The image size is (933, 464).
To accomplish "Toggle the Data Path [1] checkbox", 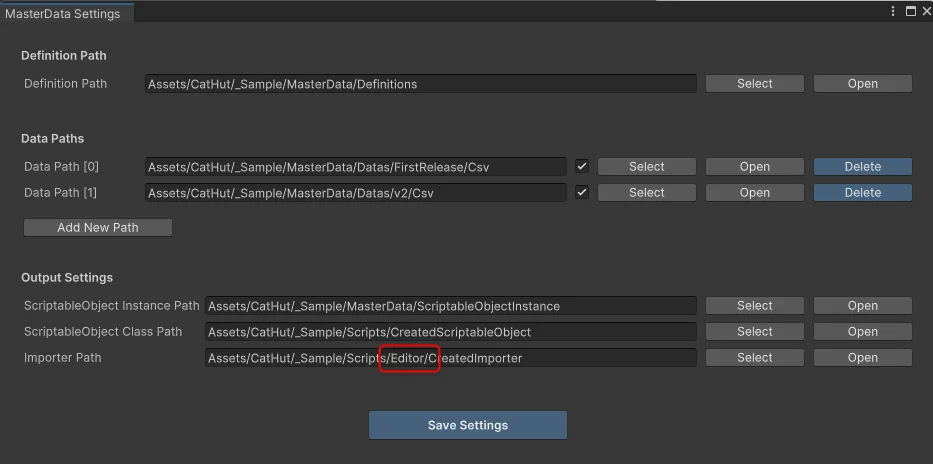I will (x=582, y=192).
